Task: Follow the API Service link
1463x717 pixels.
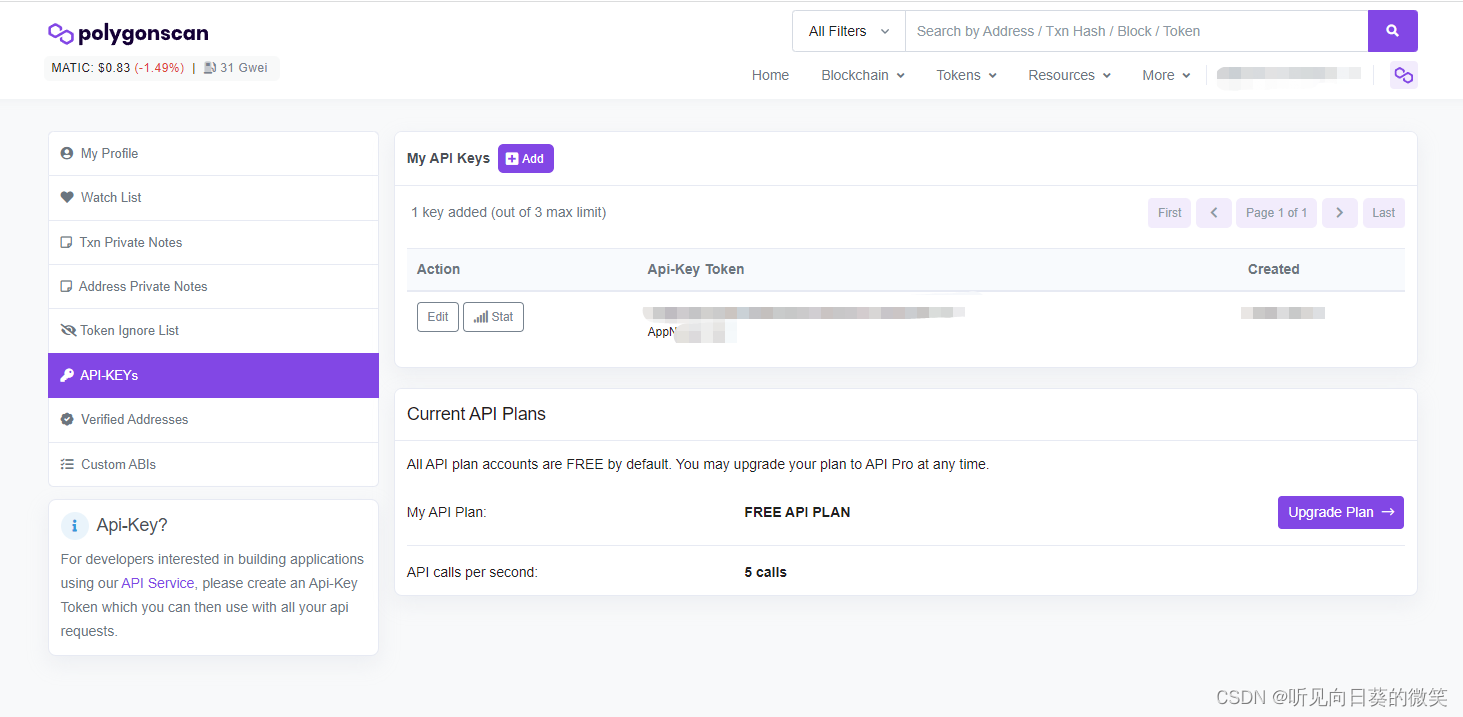Action: point(157,583)
